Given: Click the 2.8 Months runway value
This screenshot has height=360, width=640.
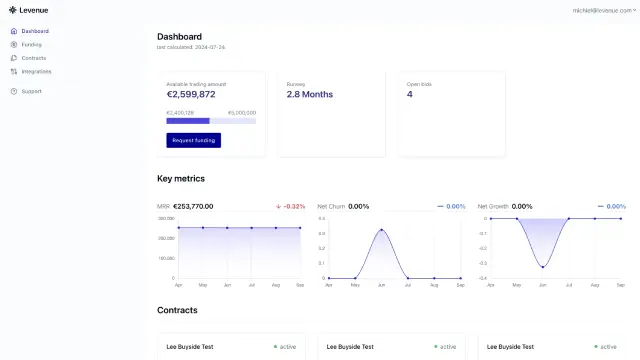Looking at the screenshot, I should coord(309,94).
